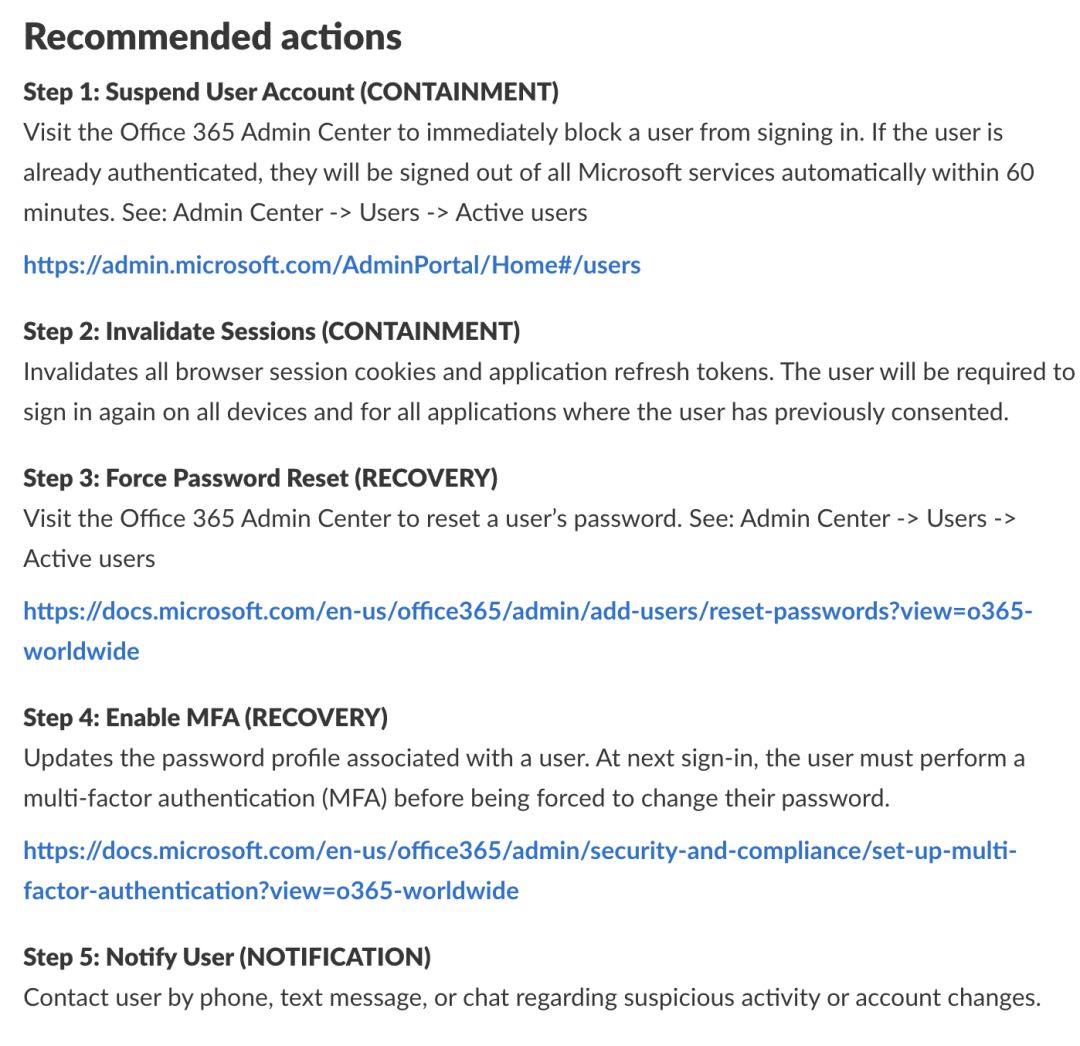Image resolution: width=1080 pixels, height=1046 pixels.
Task: Open the admin.microsoft.com AdminPortal users link
Action: tap(331, 265)
